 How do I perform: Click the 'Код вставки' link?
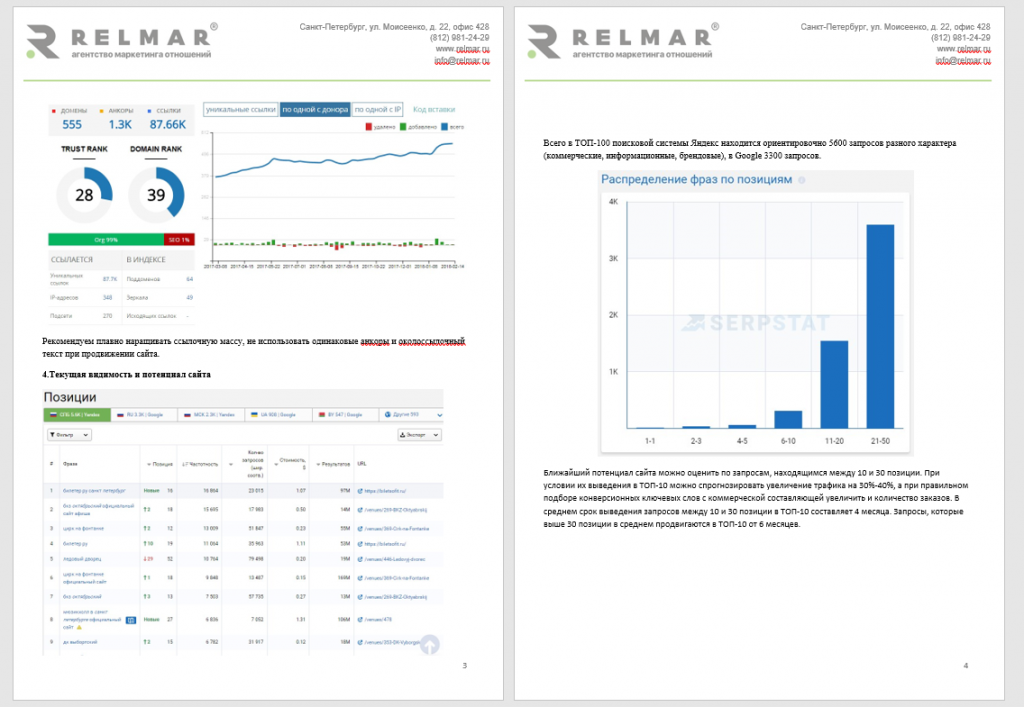click(x=434, y=110)
